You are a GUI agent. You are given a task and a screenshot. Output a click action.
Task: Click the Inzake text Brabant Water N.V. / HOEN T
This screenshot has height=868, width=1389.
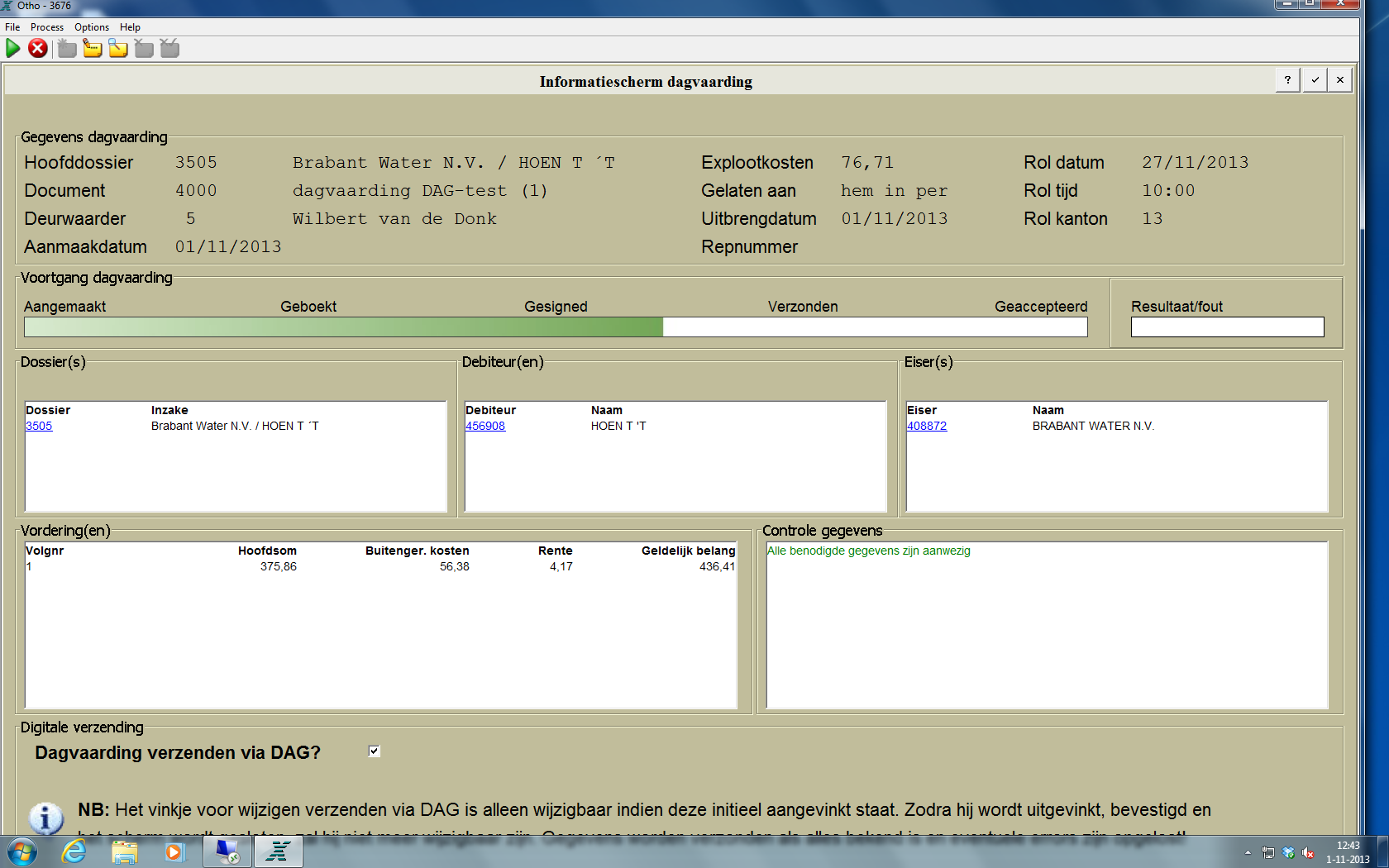point(235,426)
